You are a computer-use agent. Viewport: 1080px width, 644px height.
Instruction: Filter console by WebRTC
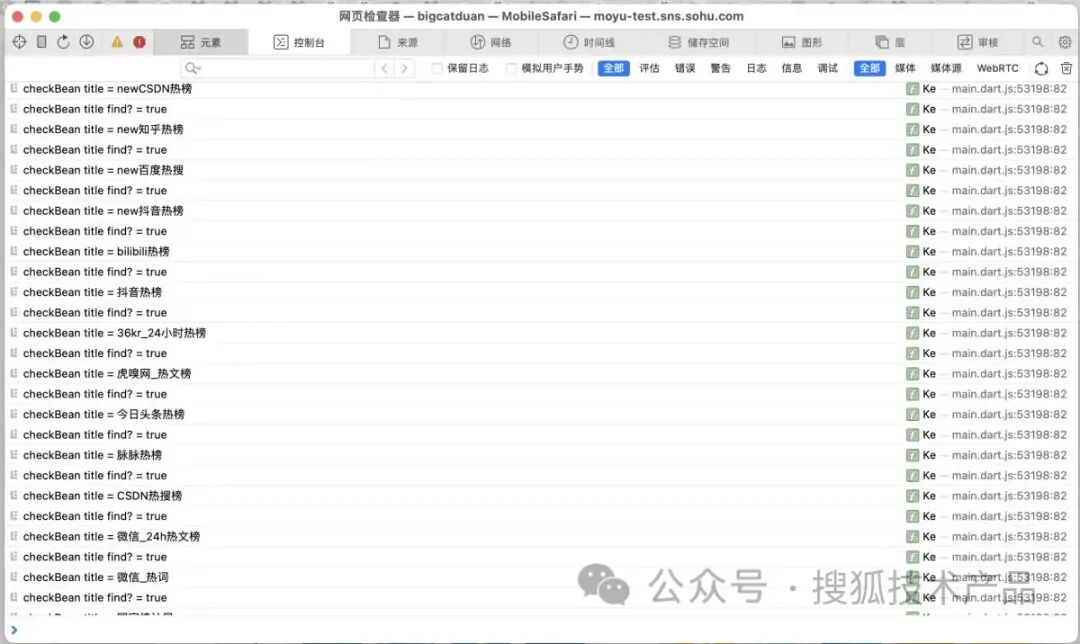click(x=997, y=68)
